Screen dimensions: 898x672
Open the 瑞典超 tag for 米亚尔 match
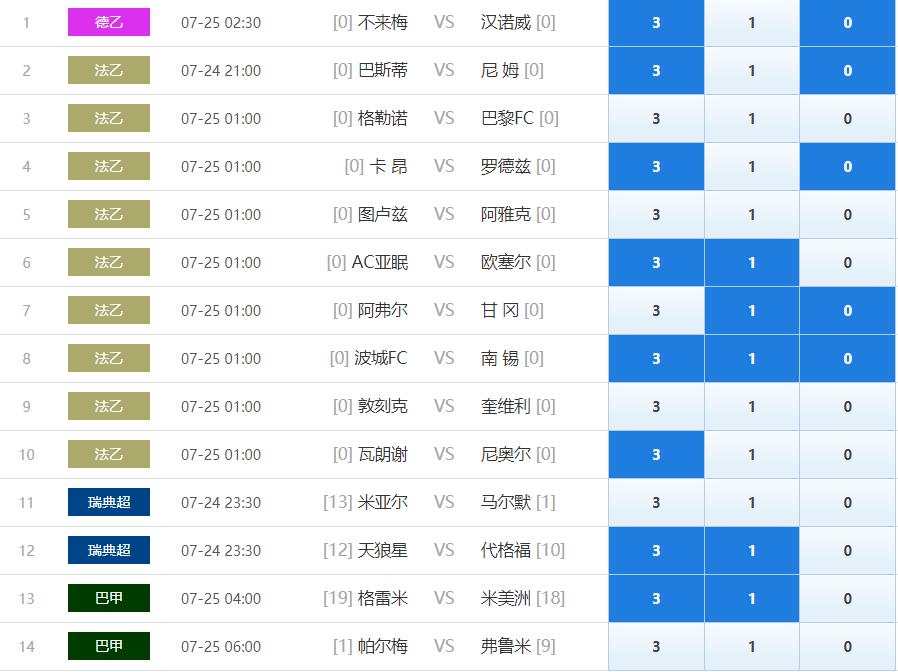pos(109,502)
